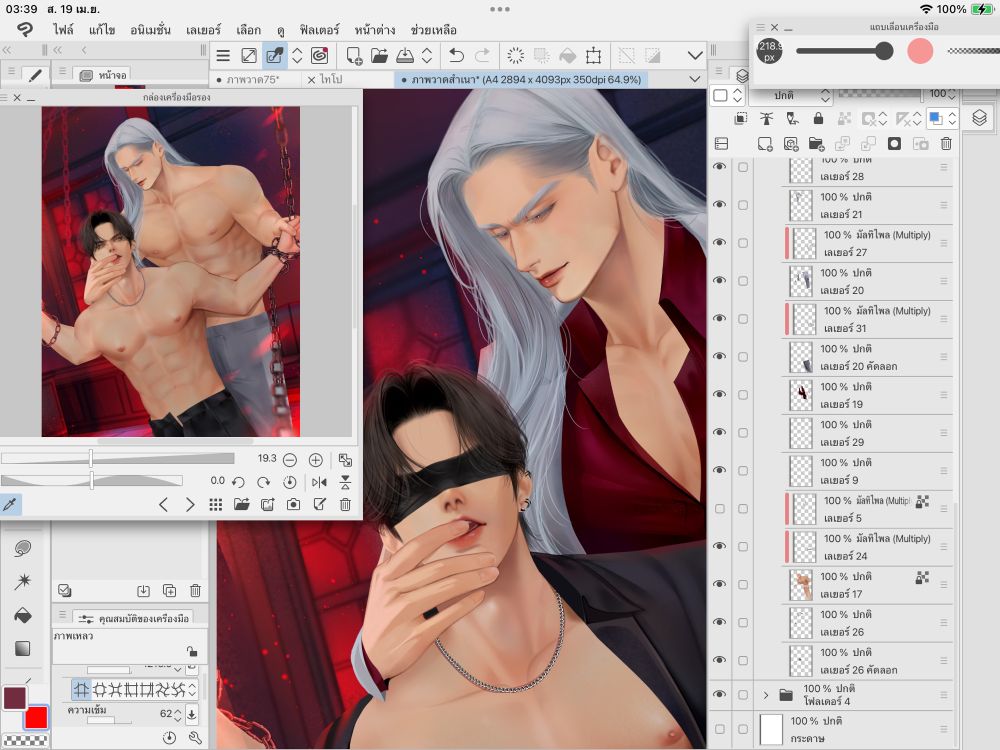Select the เลเยอร์ 17 layer thumbnail
The image size is (1000, 750).
click(801, 585)
